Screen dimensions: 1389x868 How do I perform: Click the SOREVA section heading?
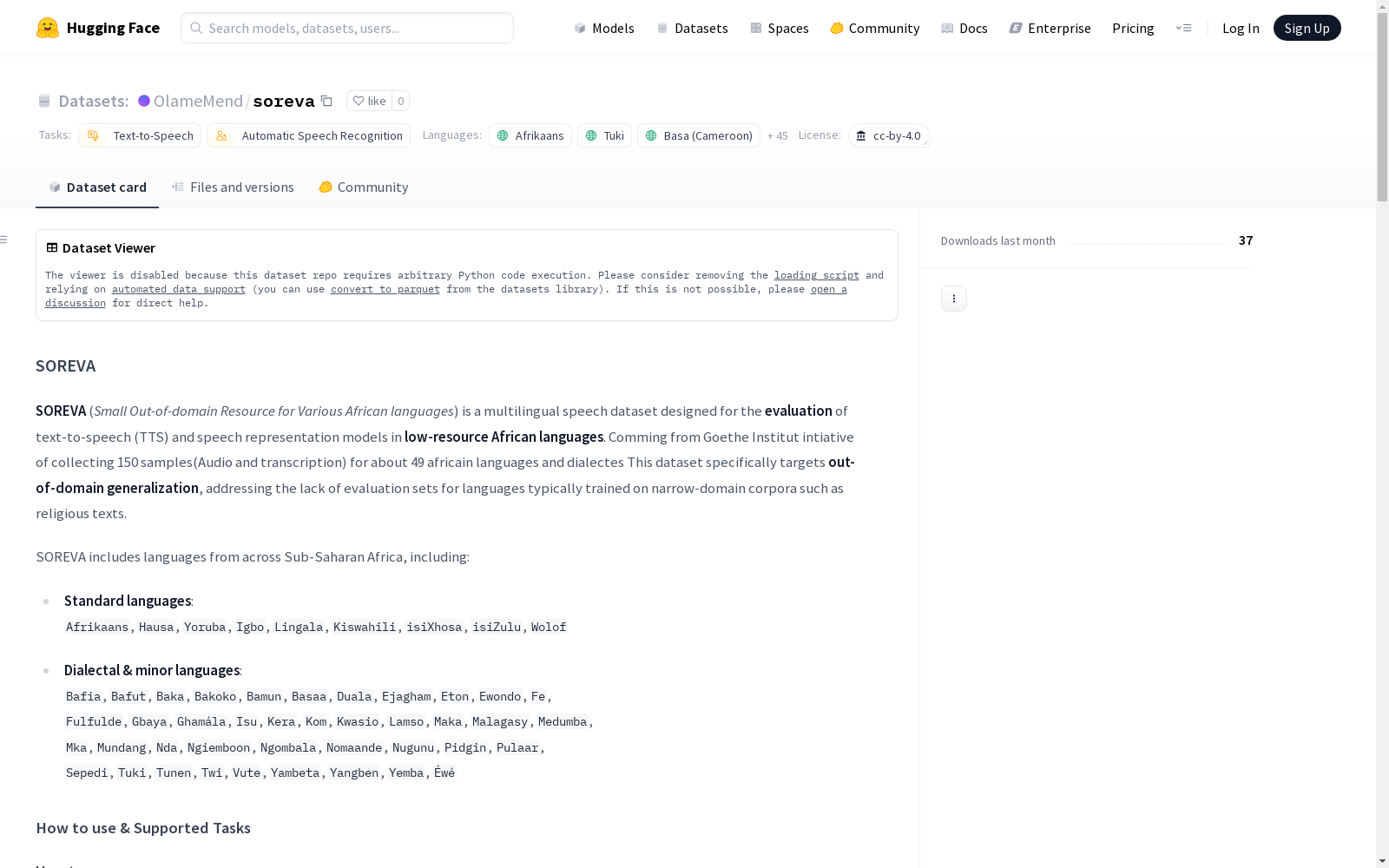[x=66, y=365]
